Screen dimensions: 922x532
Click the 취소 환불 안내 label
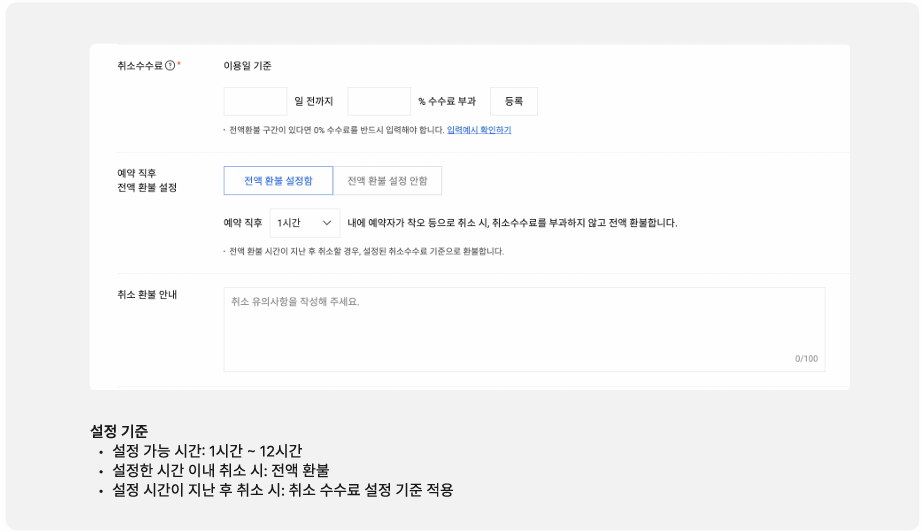point(147,295)
